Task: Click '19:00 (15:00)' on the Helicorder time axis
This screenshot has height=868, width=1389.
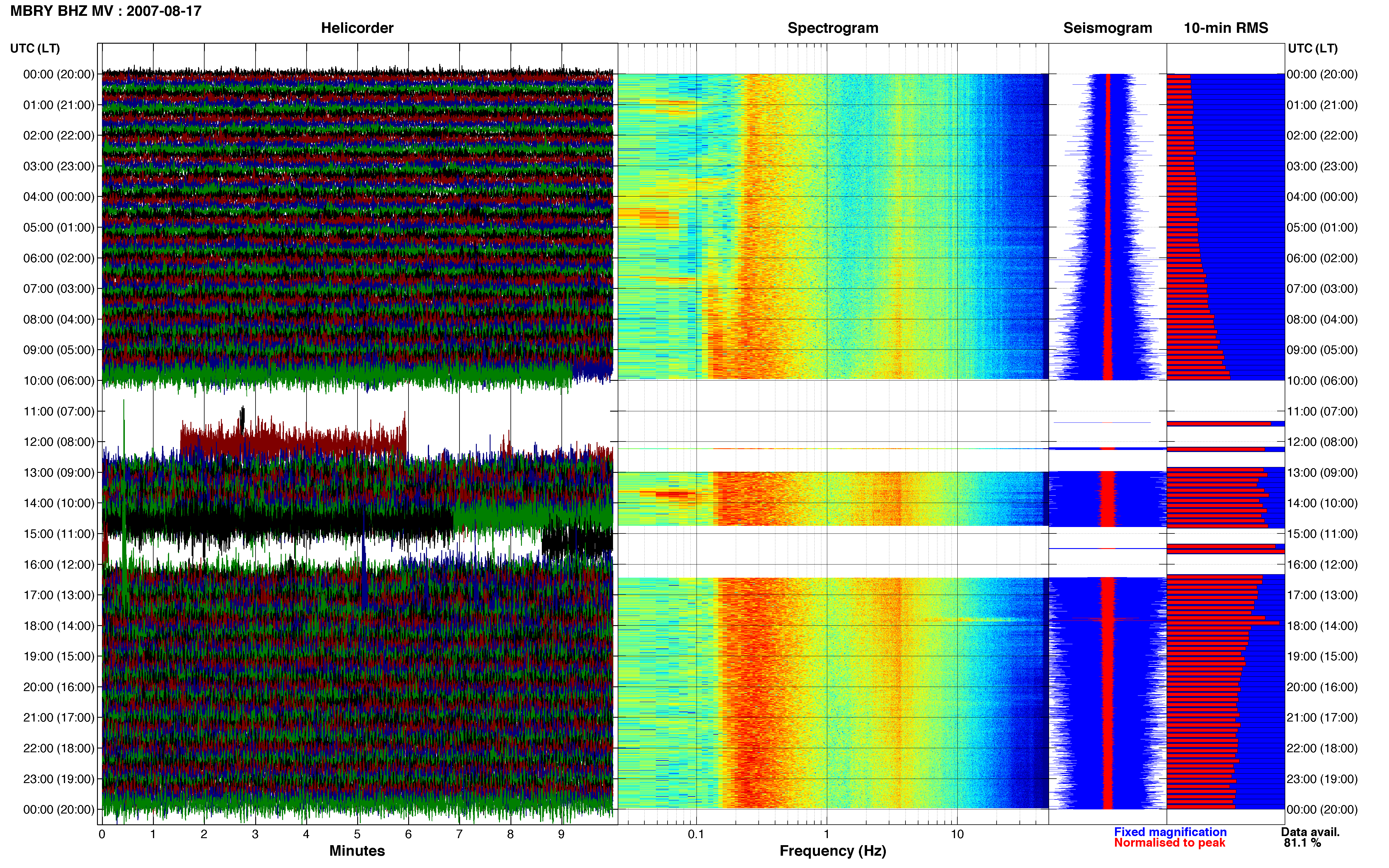Action: [x=59, y=656]
